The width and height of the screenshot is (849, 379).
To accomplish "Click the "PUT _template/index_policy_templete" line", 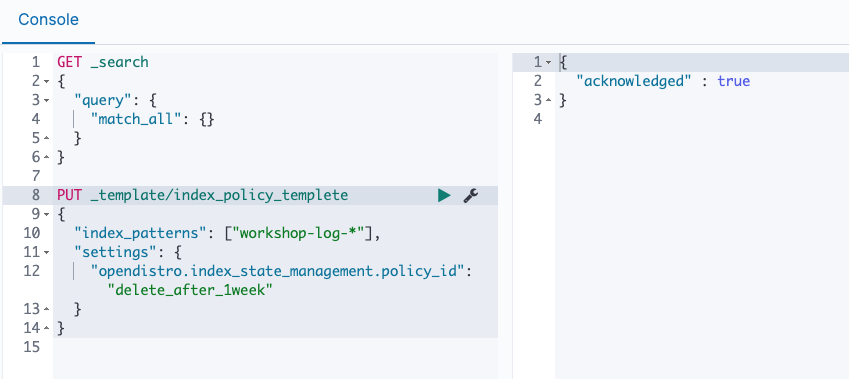I will point(203,195).
